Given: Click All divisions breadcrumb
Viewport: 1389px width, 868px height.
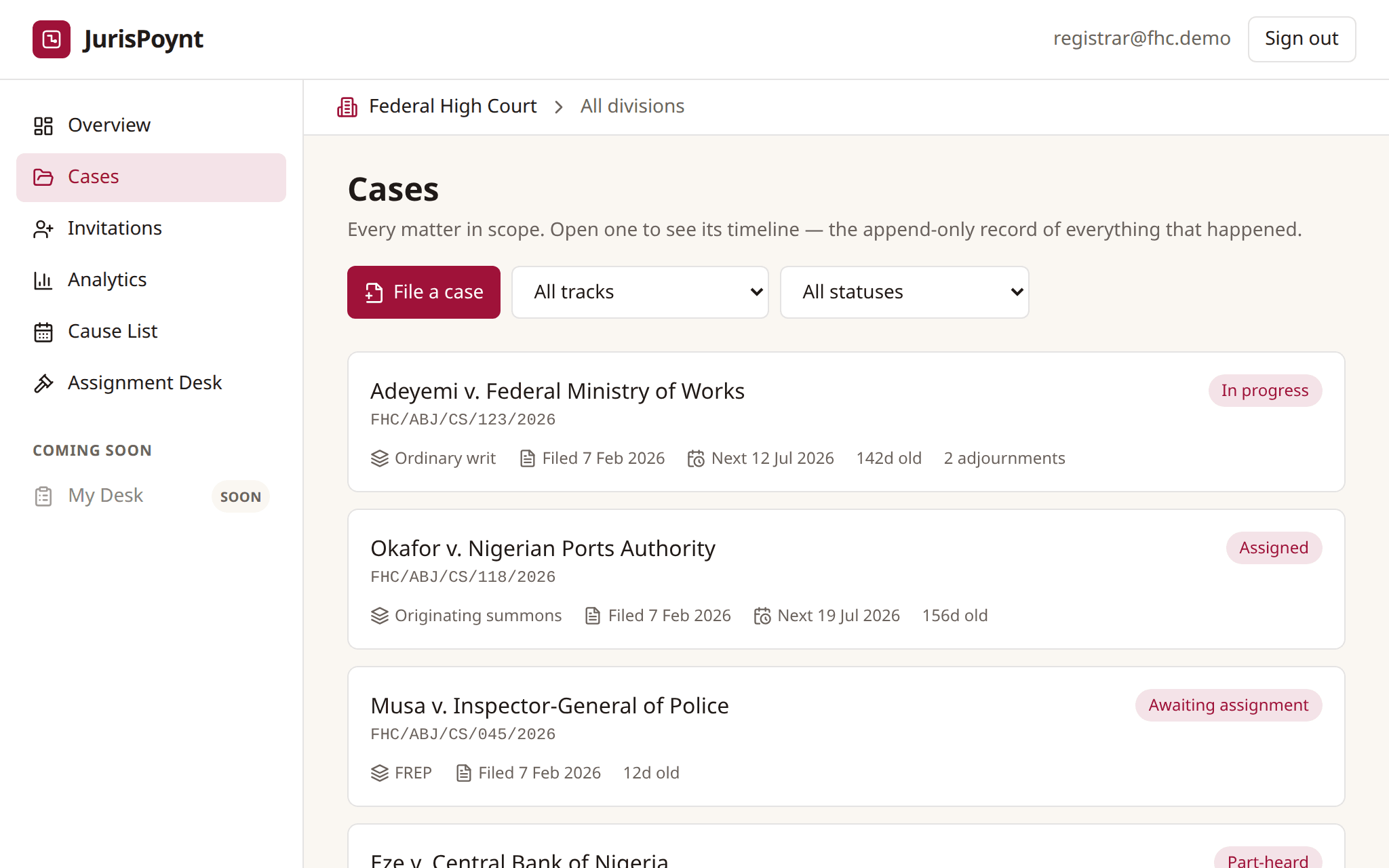Looking at the screenshot, I should coord(632,106).
